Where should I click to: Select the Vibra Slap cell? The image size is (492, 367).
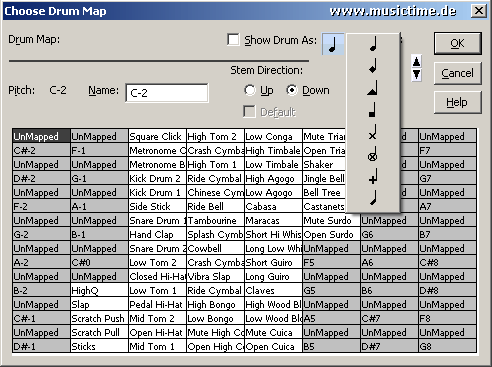215,276
